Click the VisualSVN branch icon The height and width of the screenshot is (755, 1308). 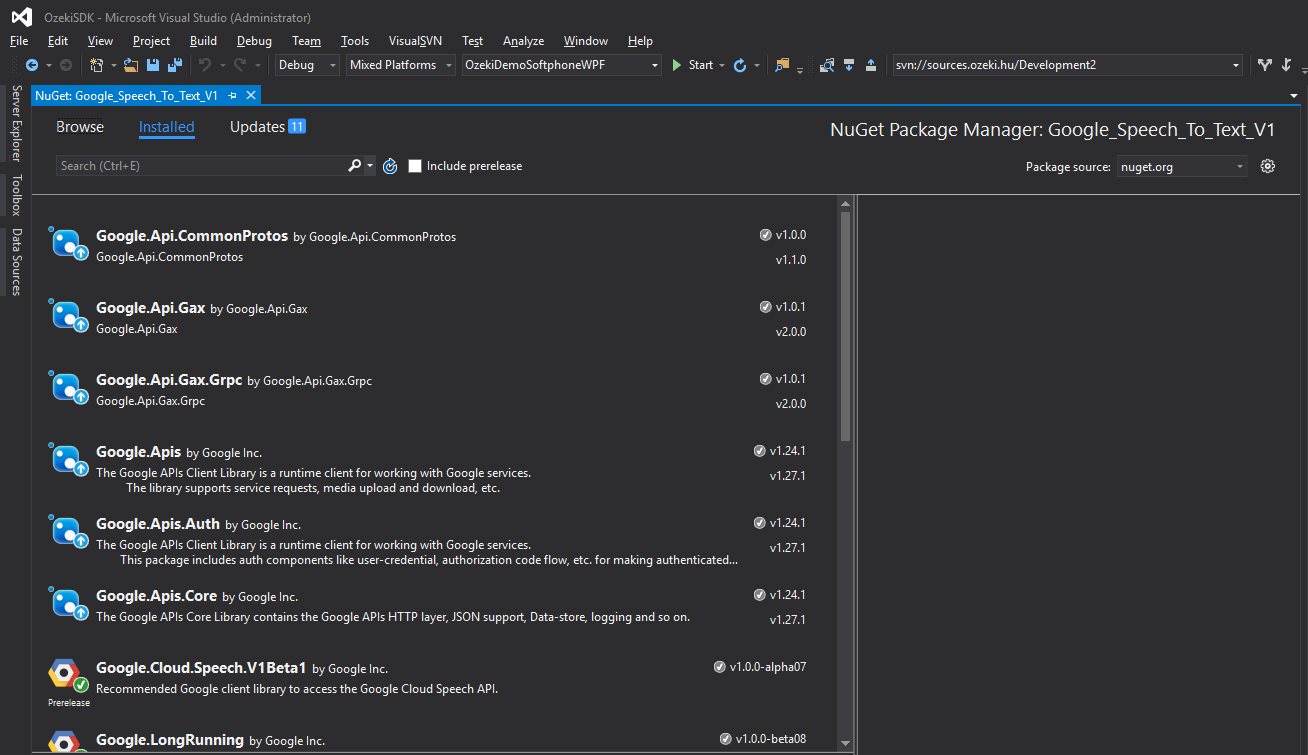tap(1265, 65)
